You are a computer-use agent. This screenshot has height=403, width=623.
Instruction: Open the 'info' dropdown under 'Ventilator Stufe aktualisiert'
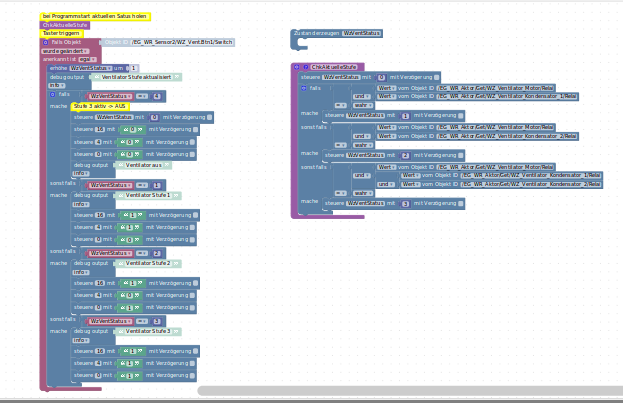[x=56, y=85]
